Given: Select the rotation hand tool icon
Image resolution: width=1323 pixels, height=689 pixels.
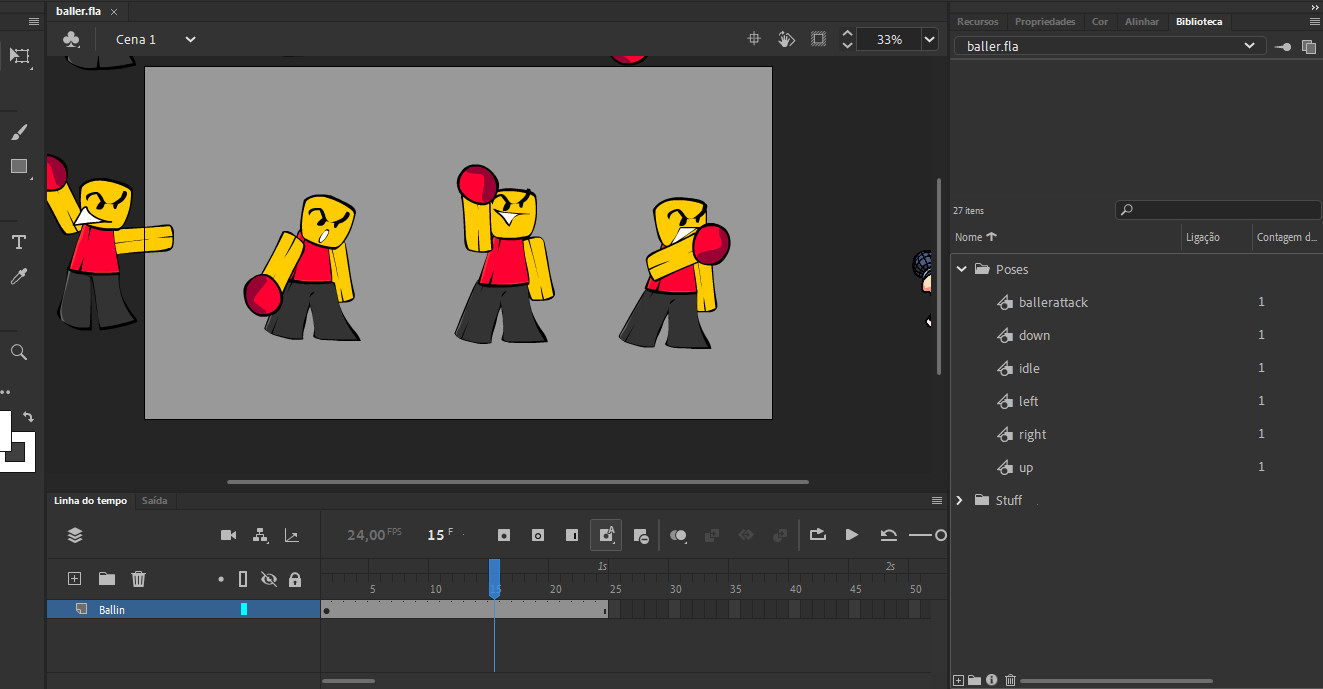Looking at the screenshot, I should (787, 39).
